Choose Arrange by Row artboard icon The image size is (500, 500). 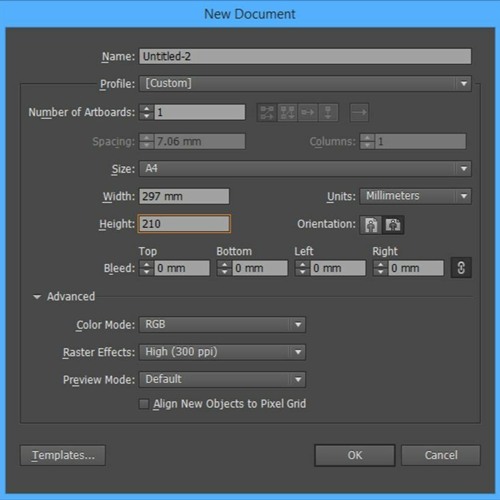pos(308,112)
